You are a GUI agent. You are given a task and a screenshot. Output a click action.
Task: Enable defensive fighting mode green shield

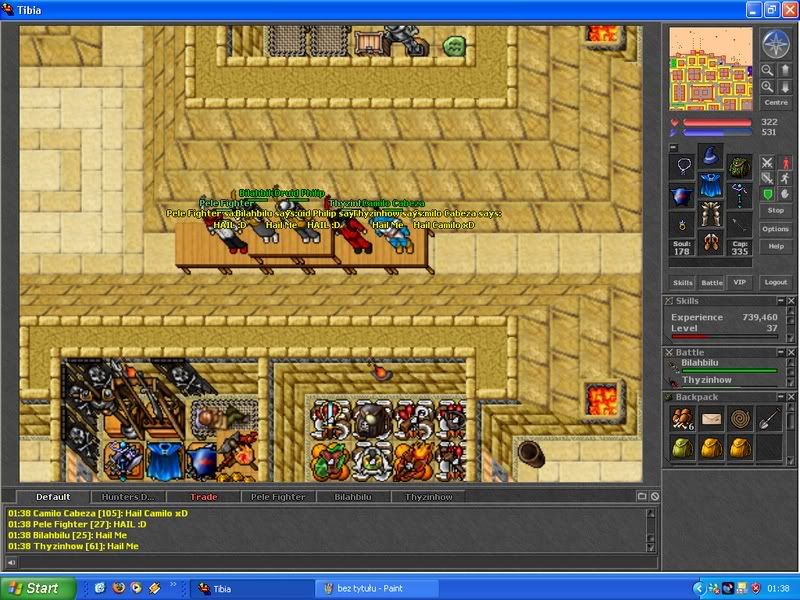point(767,194)
